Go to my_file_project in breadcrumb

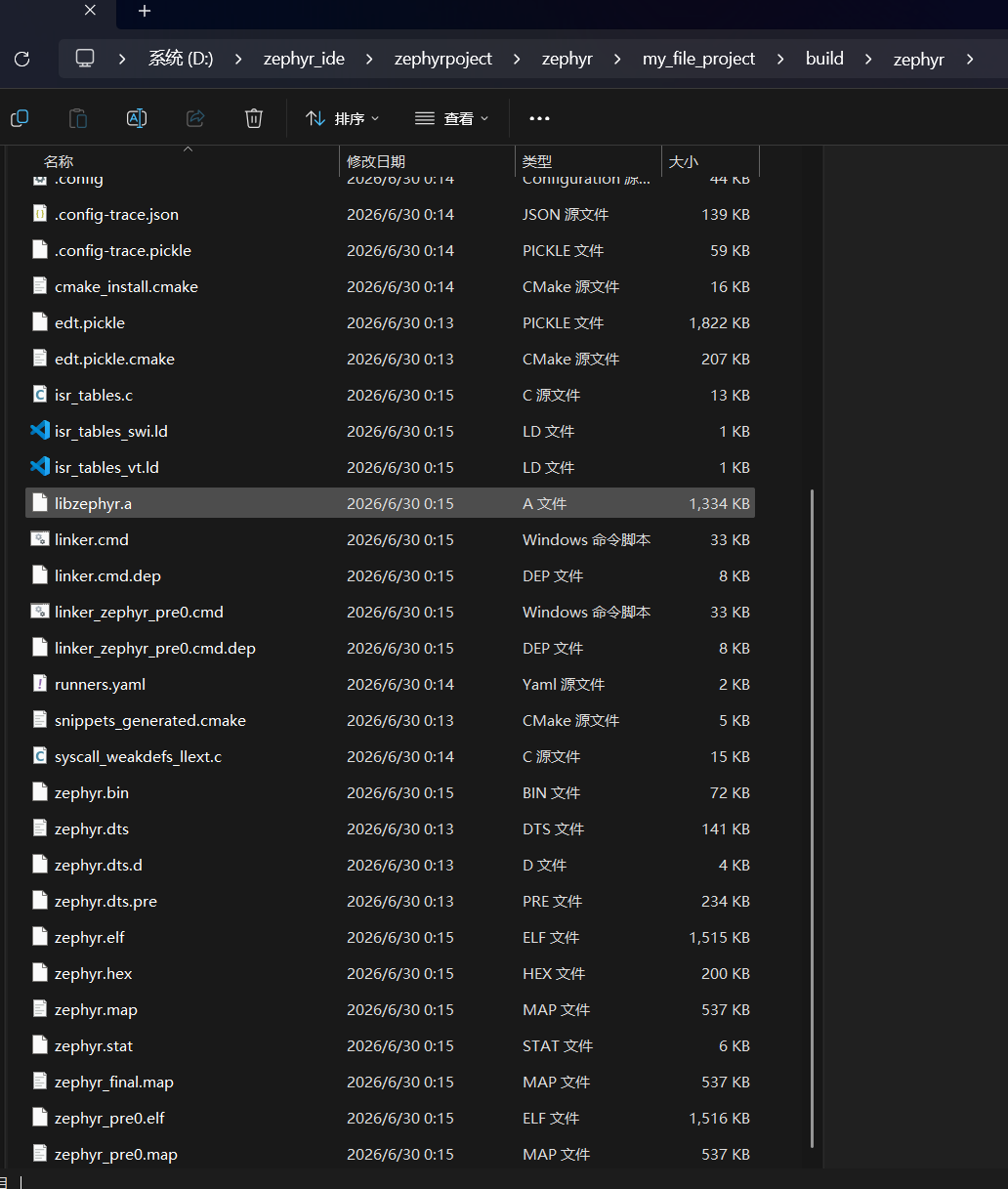[x=698, y=59]
